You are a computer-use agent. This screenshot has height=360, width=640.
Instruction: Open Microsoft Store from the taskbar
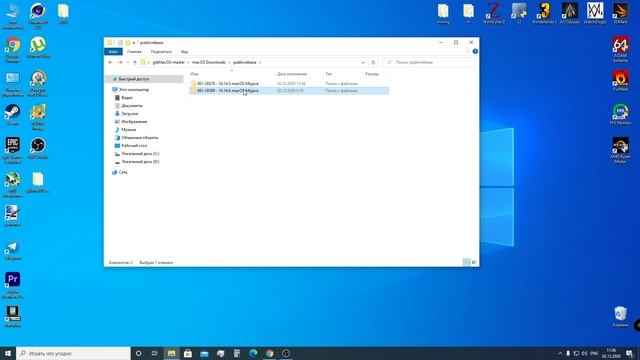pyautogui.click(x=188, y=353)
